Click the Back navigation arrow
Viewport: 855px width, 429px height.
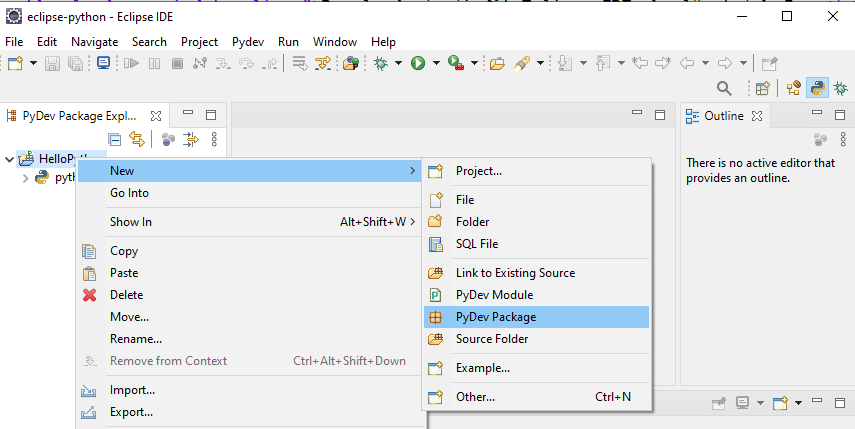(x=687, y=63)
